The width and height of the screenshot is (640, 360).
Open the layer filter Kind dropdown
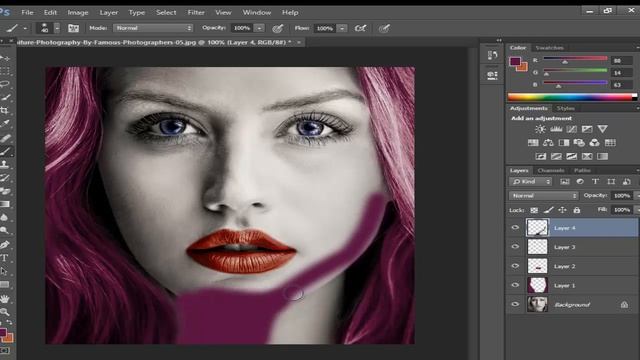pyautogui.click(x=530, y=182)
